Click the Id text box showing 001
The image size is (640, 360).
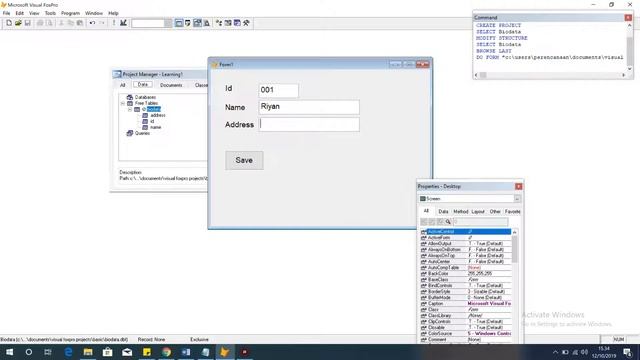tap(278, 90)
